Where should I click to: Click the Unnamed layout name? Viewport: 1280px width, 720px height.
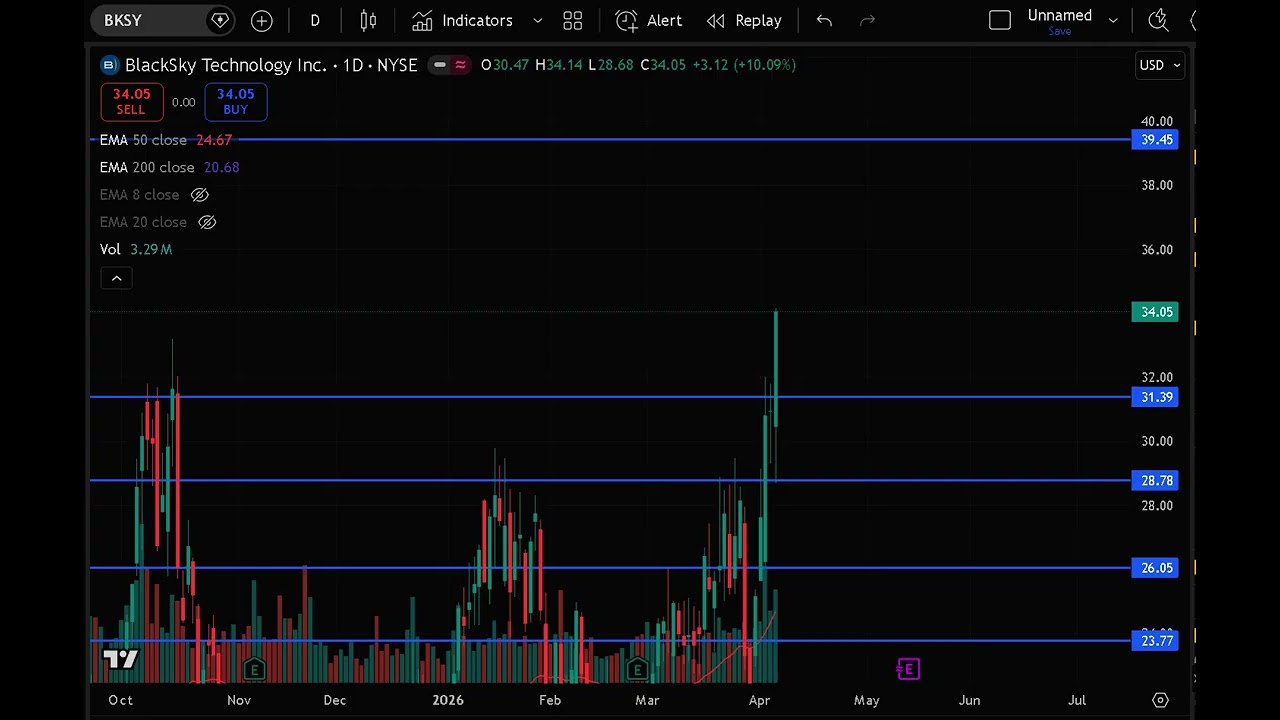coord(1059,15)
